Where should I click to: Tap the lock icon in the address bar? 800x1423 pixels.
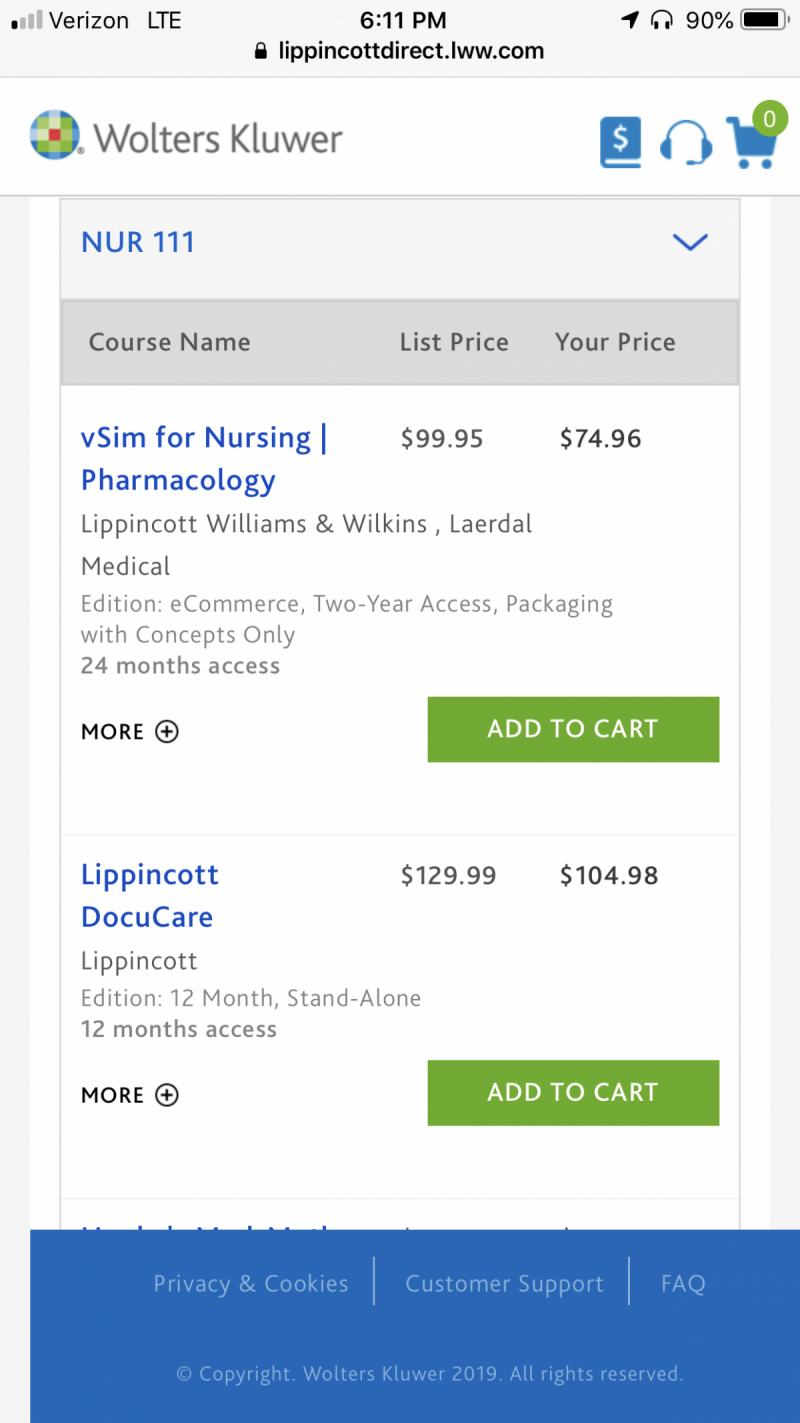262,51
